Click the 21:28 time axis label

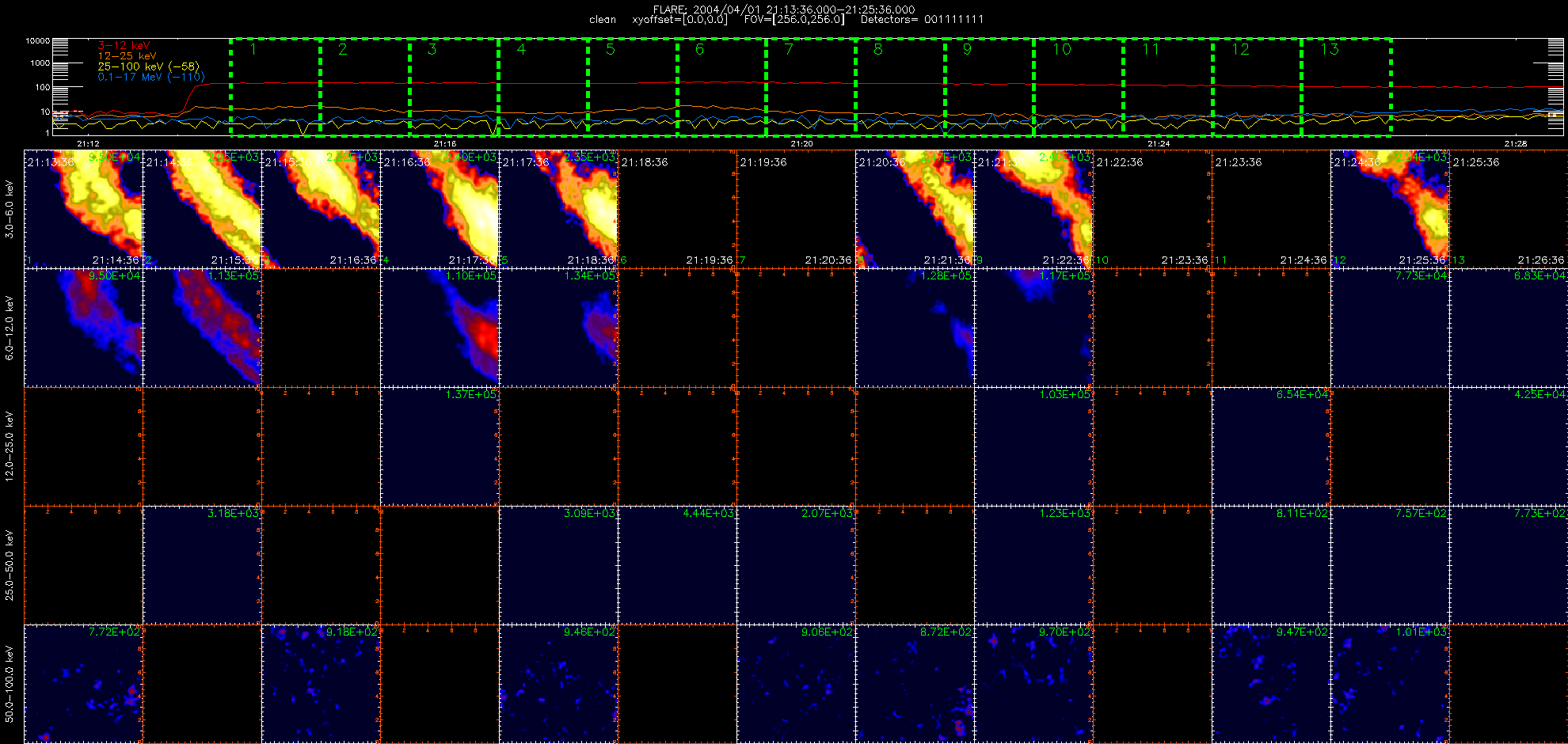point(1516,143)
